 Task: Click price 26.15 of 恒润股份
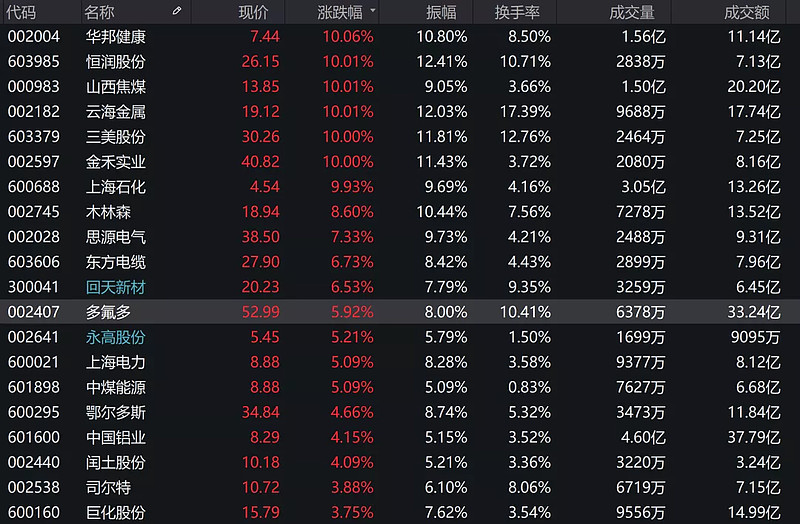click(261, 62)
